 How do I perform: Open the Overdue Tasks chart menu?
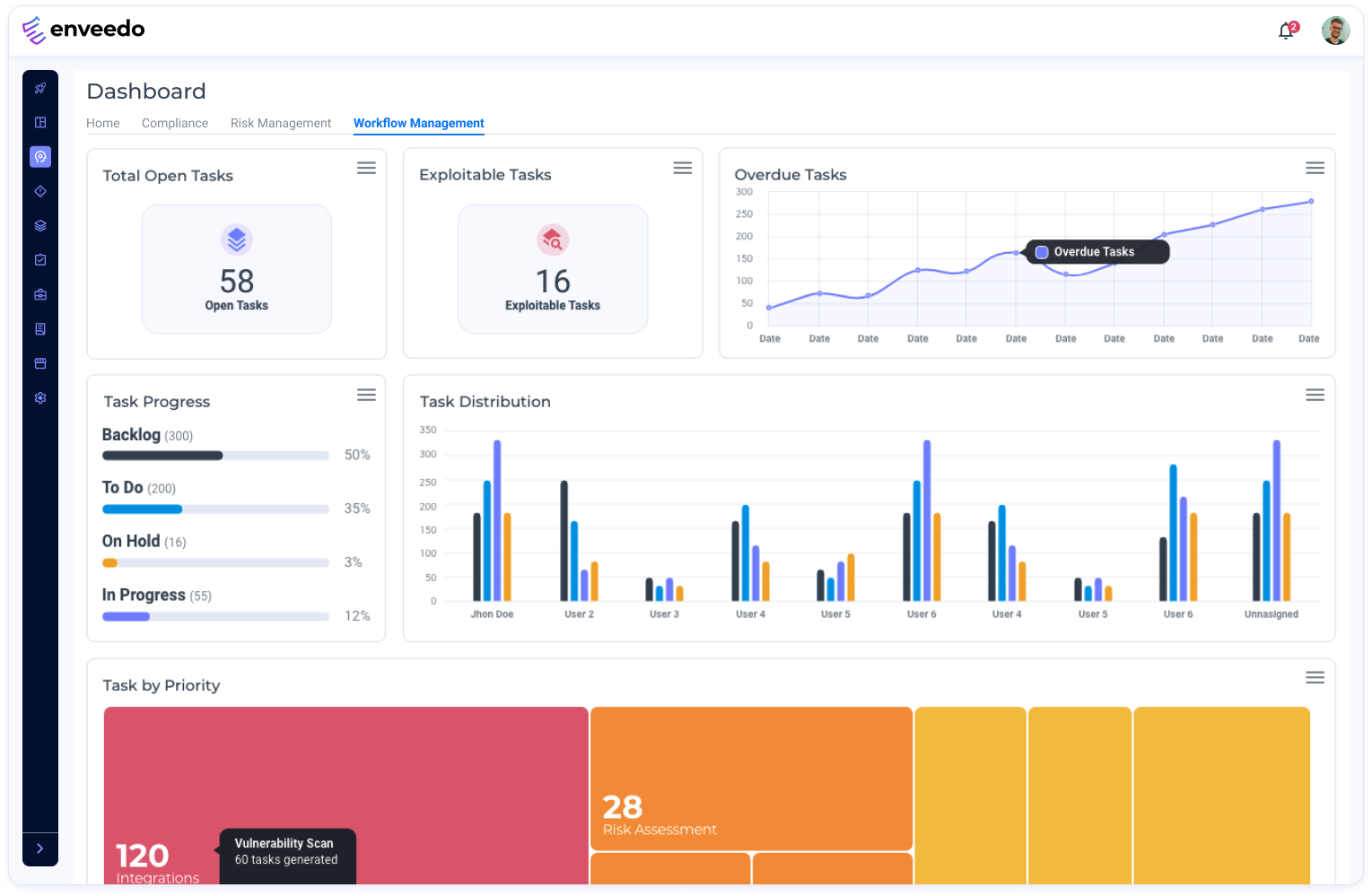coord(1315,168)
